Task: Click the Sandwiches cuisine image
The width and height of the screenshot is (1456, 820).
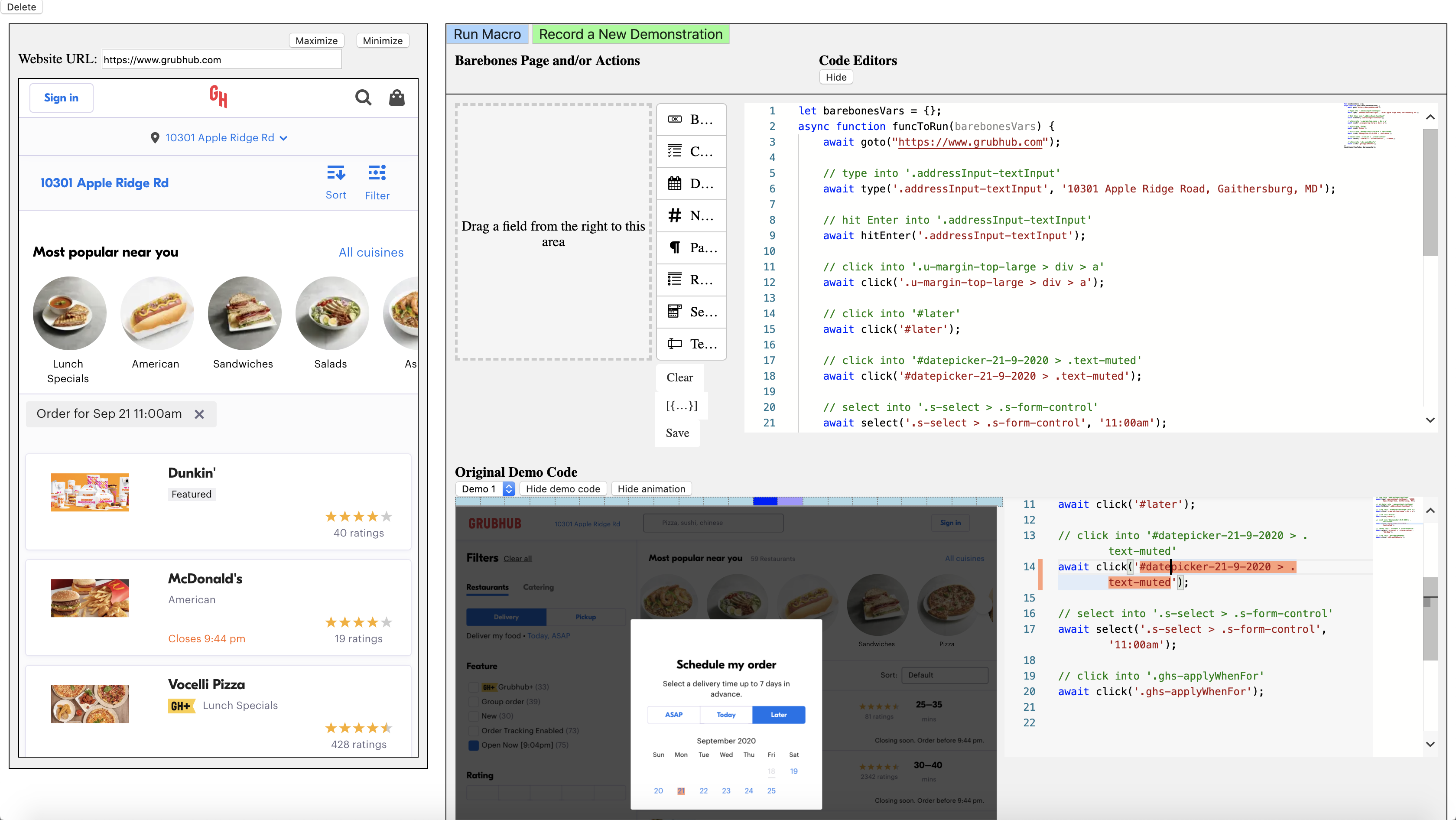Action: 244,313
